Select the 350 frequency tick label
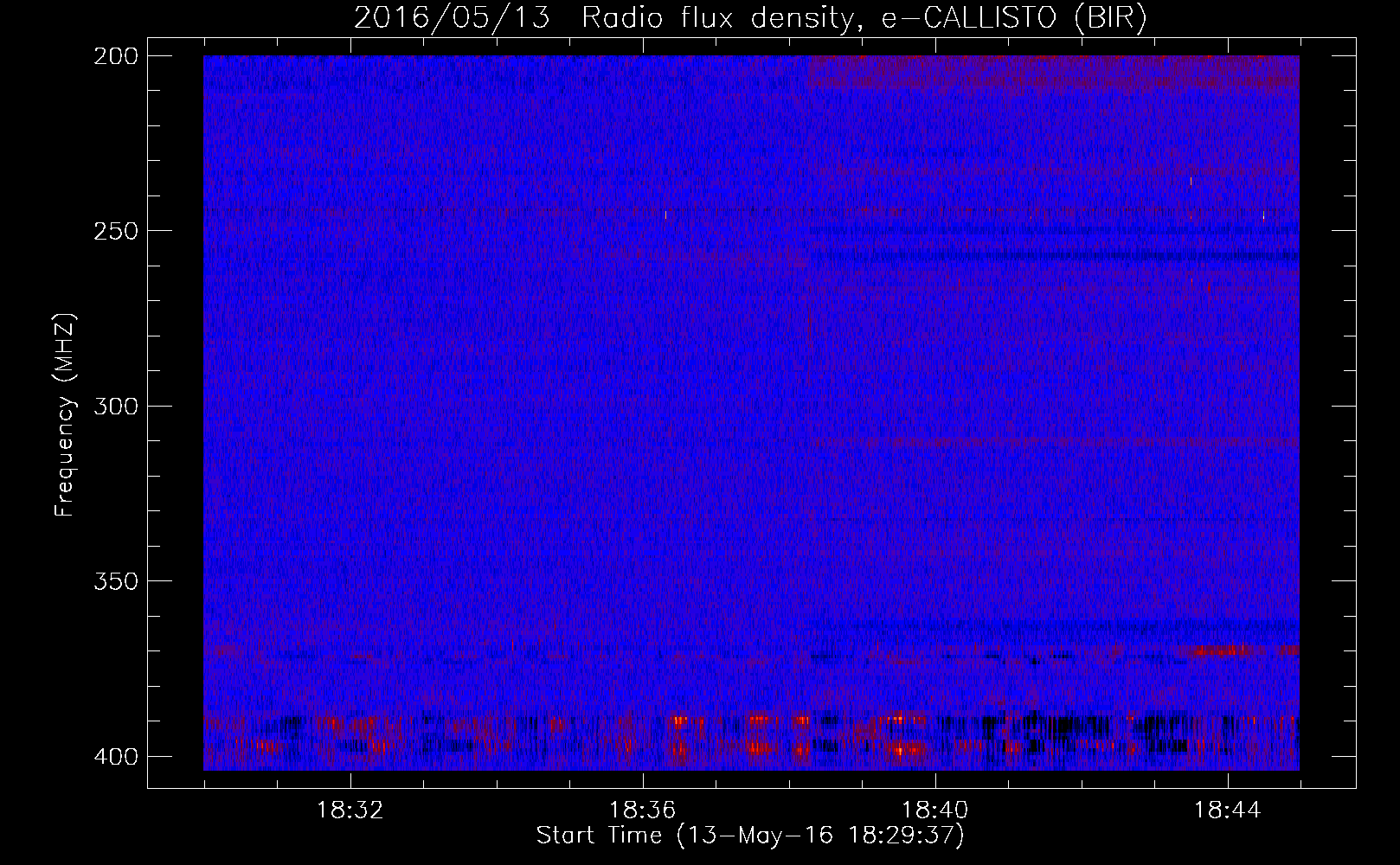 115,580
